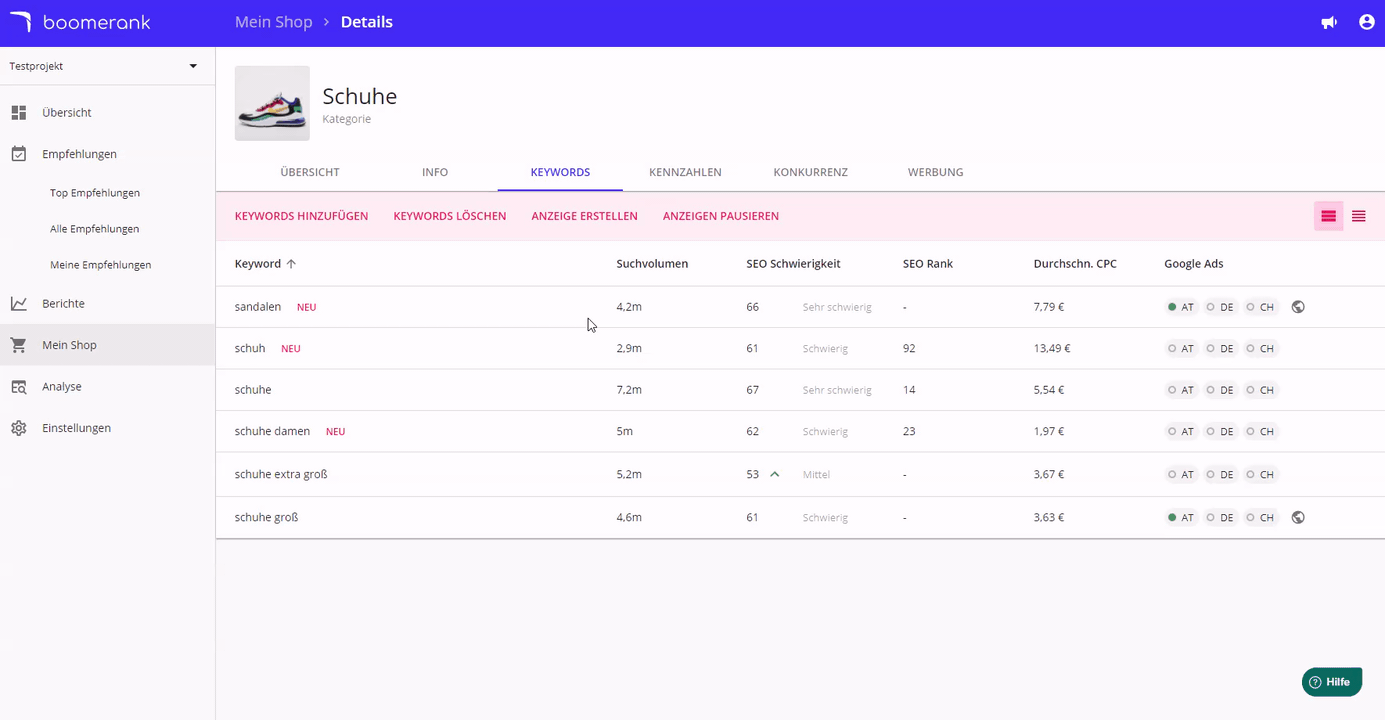1385x720 pixels.
Task: Toggle AT ads for schuhe
Action: (1181, 390)
